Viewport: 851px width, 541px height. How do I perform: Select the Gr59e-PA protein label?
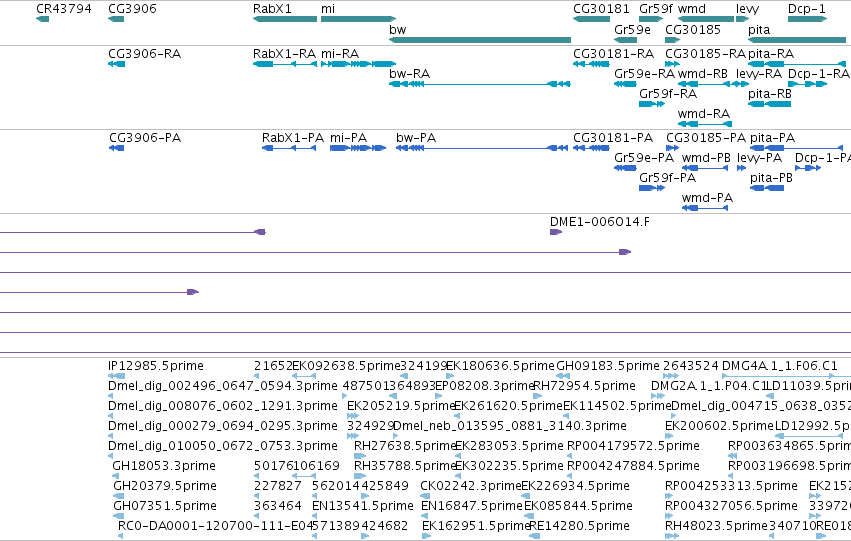tap(644, 158)
